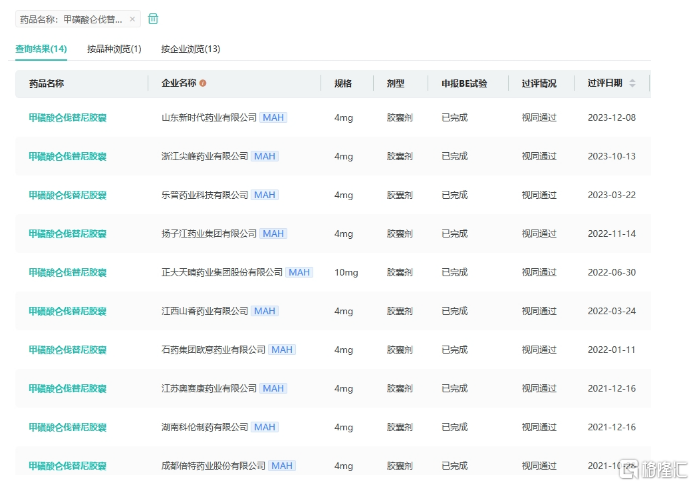The height and width of the screenshot is (486, 694).
Task: Click the MAH badge for 江苏奥赛康药业有限公司
Action: point(273,389)
